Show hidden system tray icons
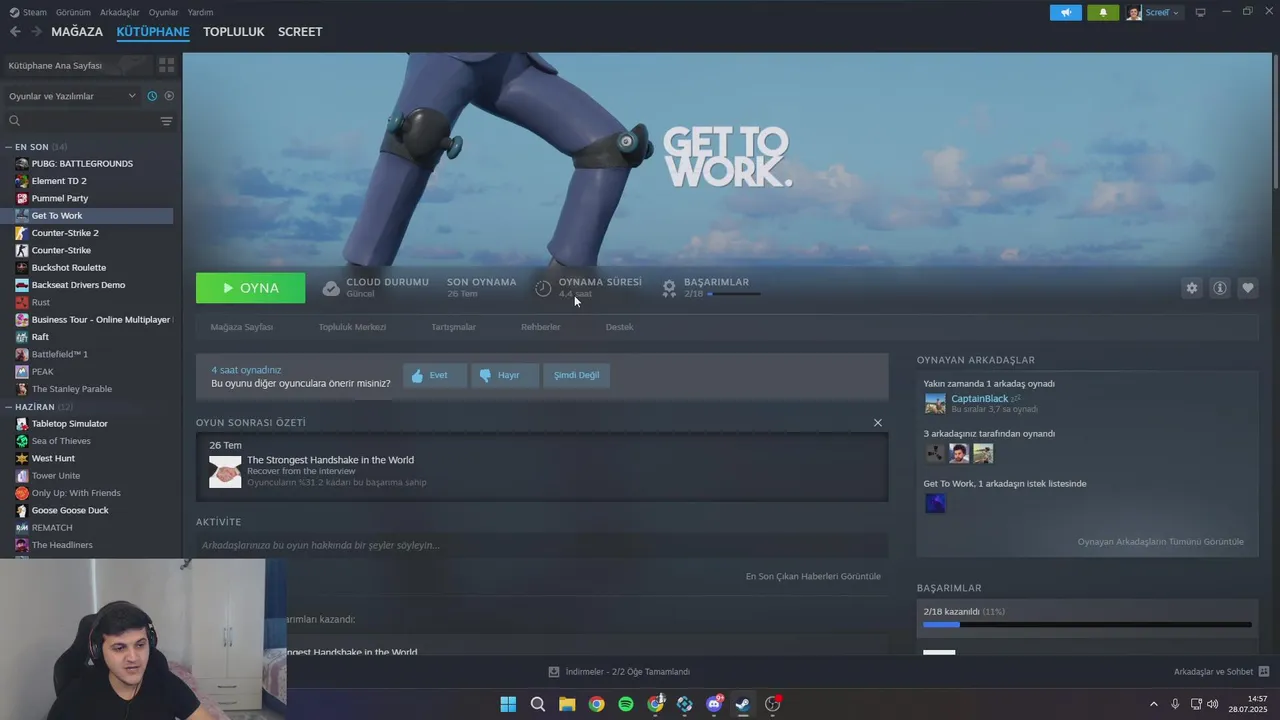 coord(1153,704)
